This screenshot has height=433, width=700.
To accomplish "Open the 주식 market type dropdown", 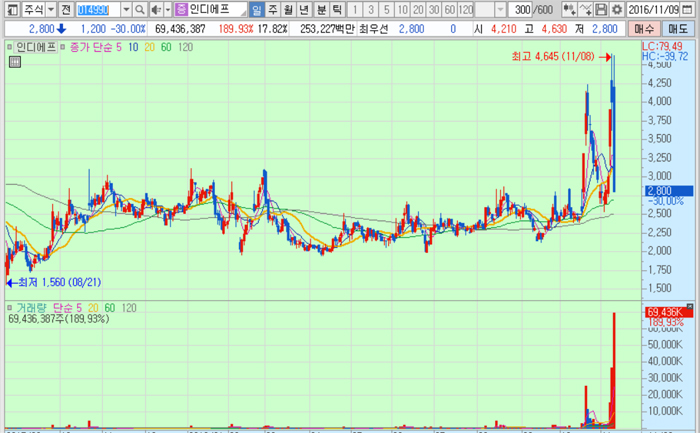I will 51,9.
